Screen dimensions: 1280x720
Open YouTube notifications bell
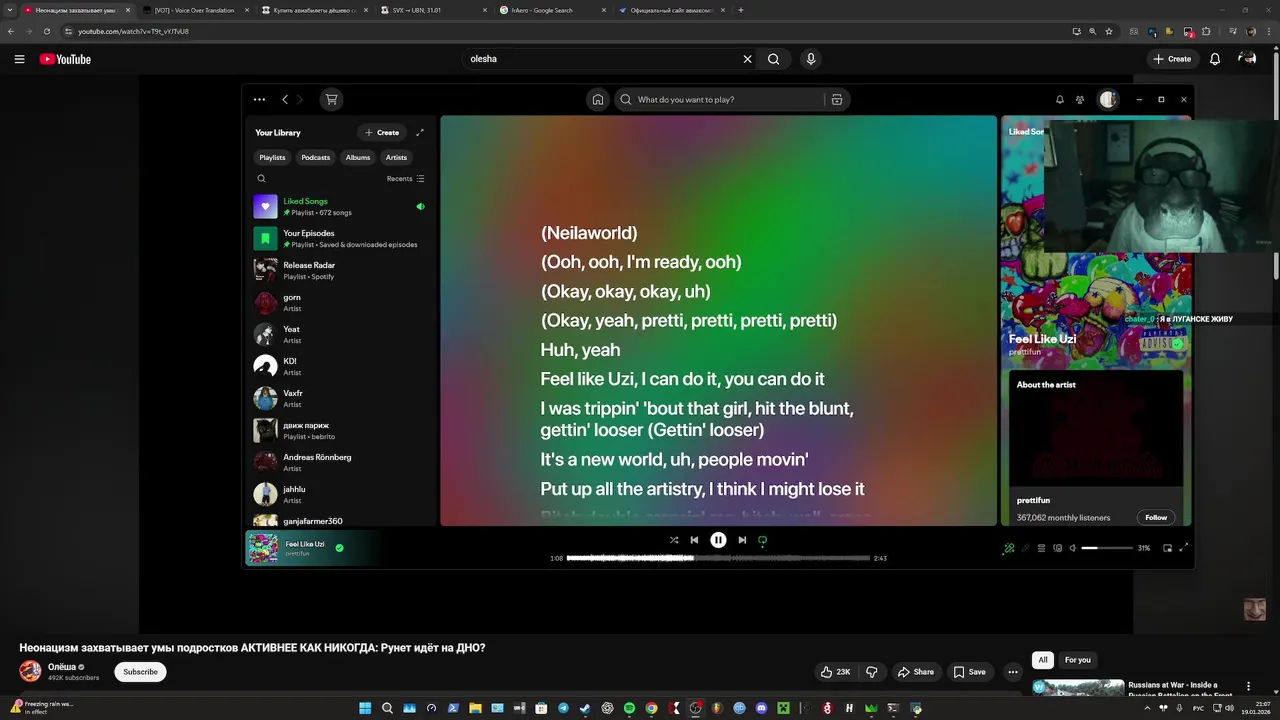[x=1215, y=59]
